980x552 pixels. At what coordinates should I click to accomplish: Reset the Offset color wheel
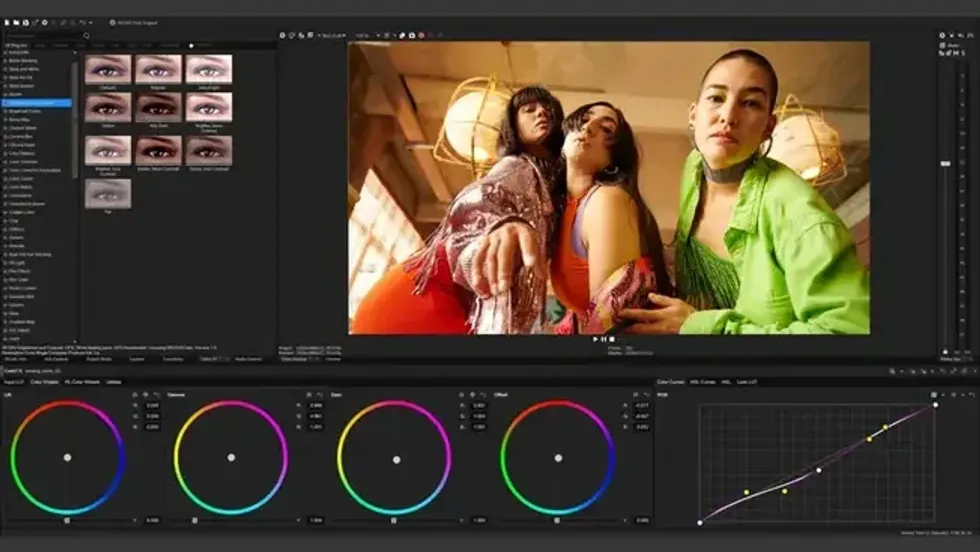646,395
